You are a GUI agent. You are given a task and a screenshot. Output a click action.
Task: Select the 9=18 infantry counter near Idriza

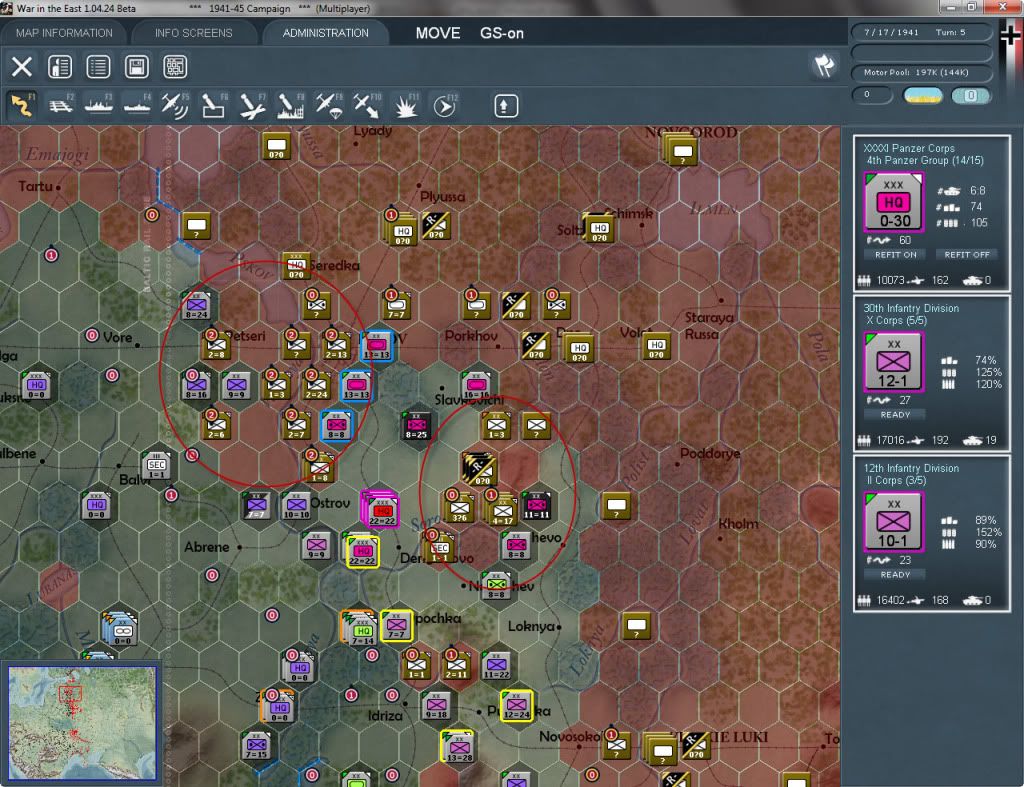(436, 707)
